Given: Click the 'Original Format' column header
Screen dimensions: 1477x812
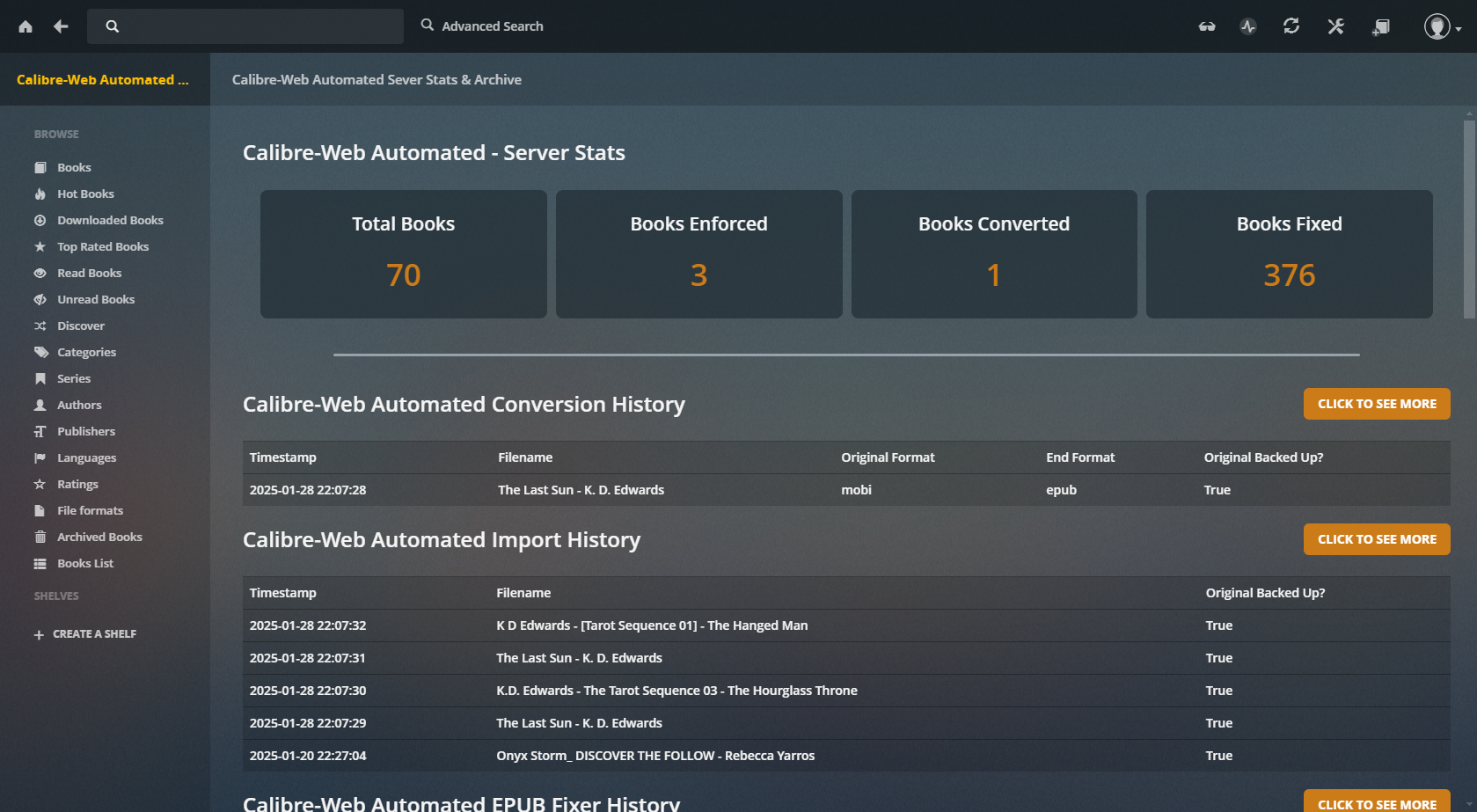Looking at the screenshot, I should (x=888, y=457).
